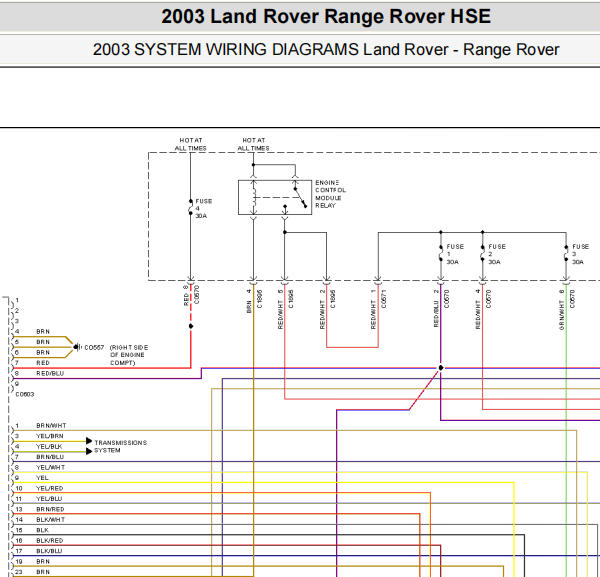Click the splice dot on the RED/BLU wire junction

(441, 368)
